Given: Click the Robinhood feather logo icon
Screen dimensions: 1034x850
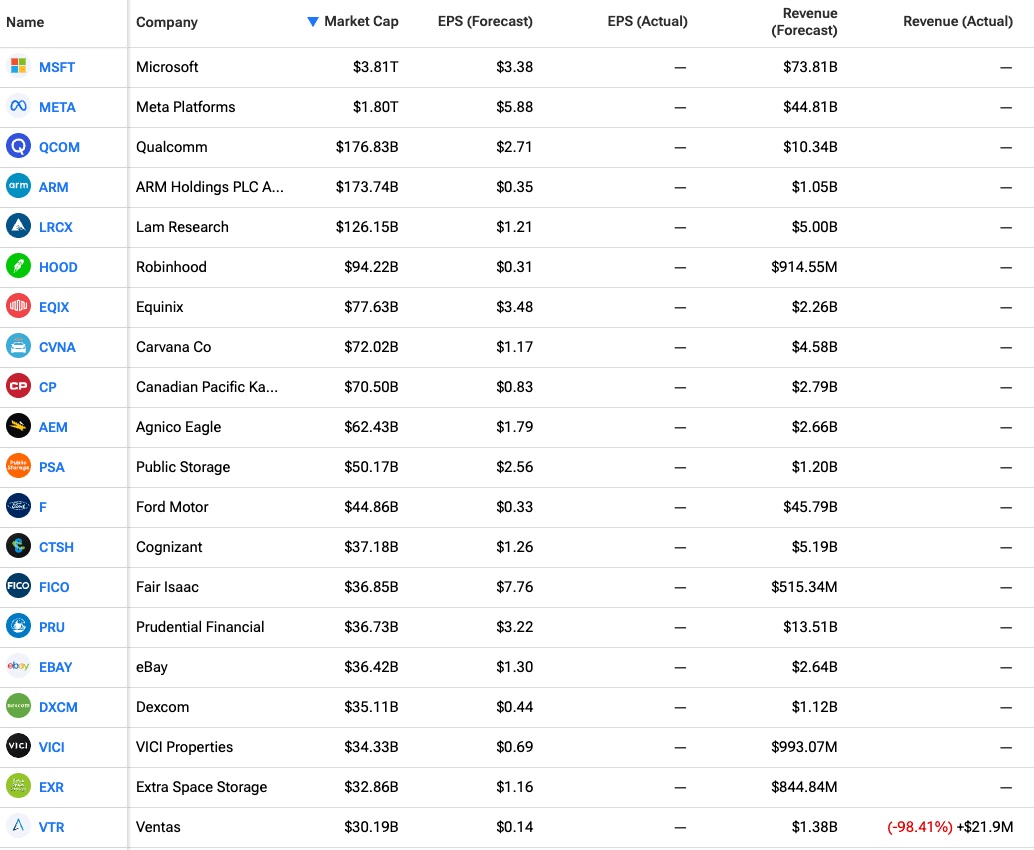Looking at the screenshot, I should click(x=18, y=267).
